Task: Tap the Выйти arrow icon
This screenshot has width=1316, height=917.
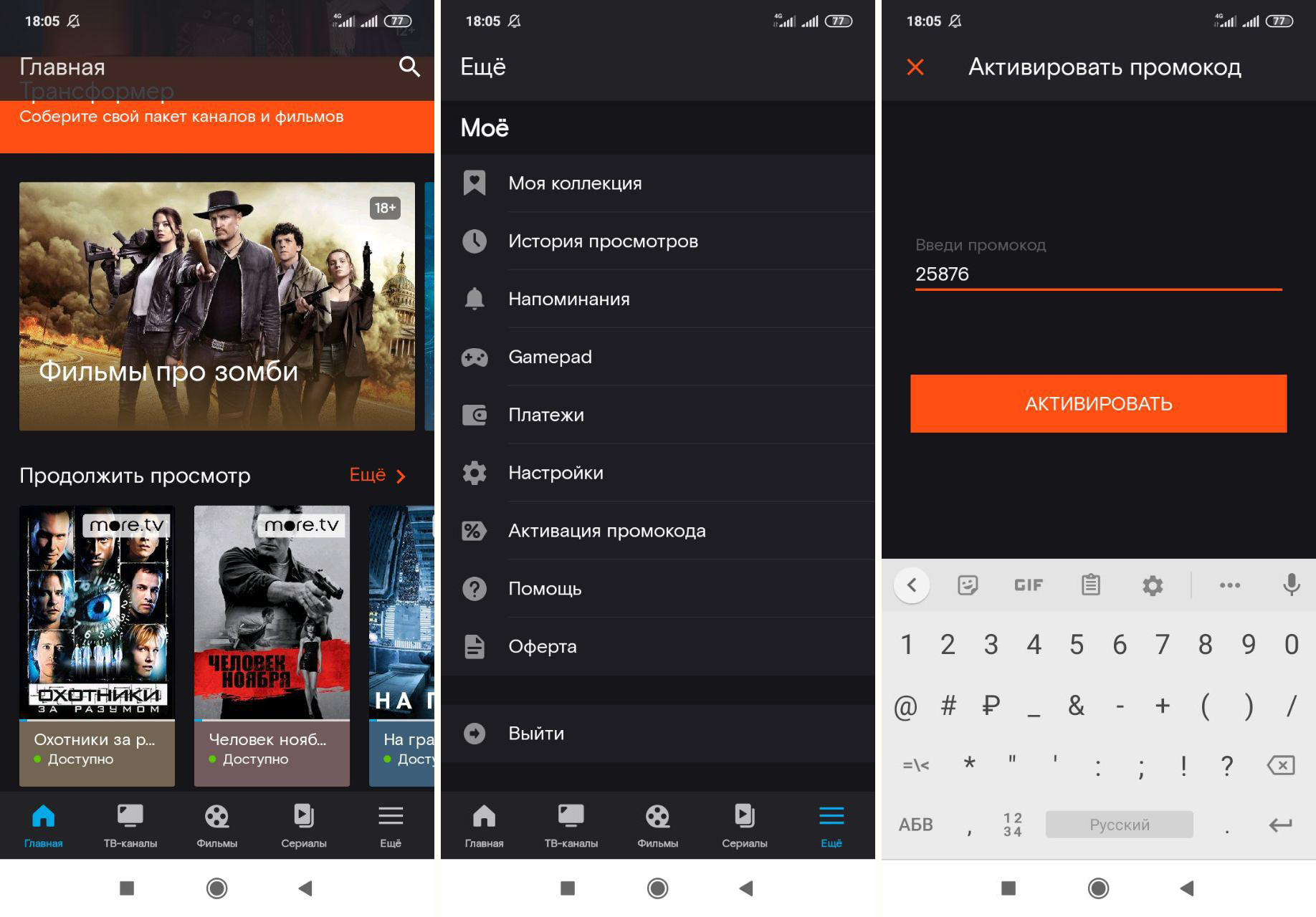Action: click(x=474, y=734)
